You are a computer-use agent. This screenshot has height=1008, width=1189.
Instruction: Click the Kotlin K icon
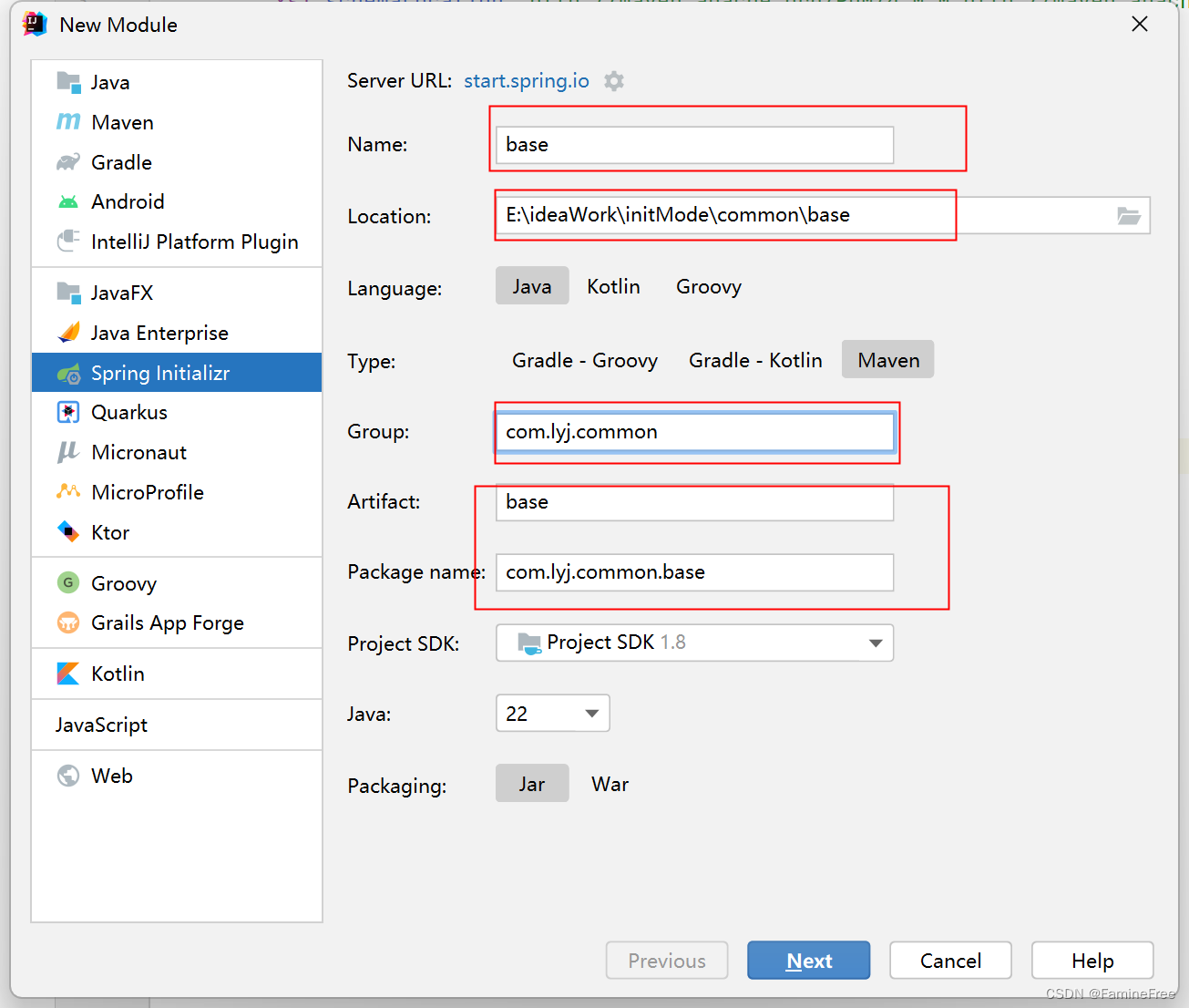click(x=68, y=674)
